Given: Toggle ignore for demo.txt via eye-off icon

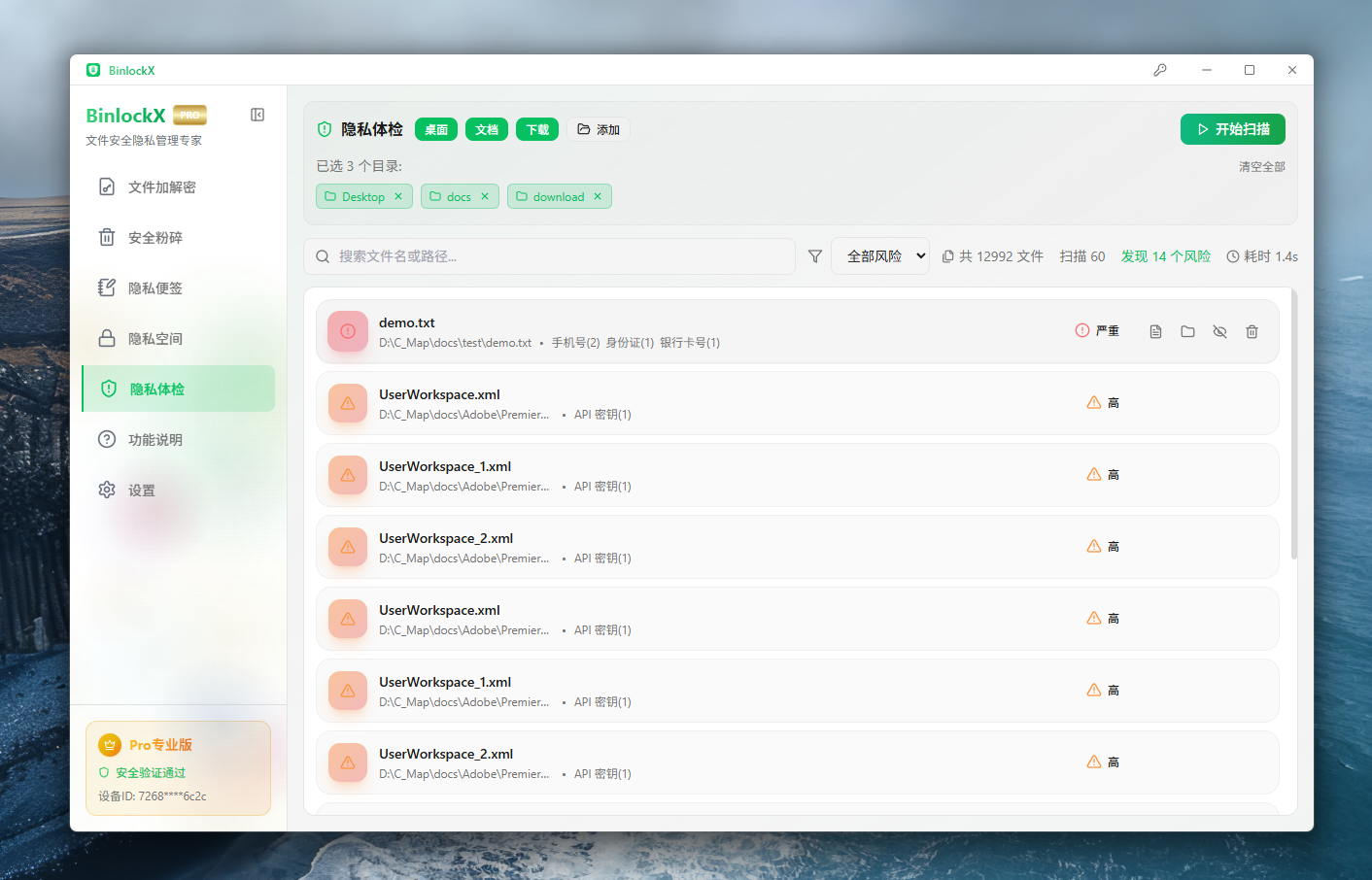Looking at the screenshot, I should [1219, 331].
